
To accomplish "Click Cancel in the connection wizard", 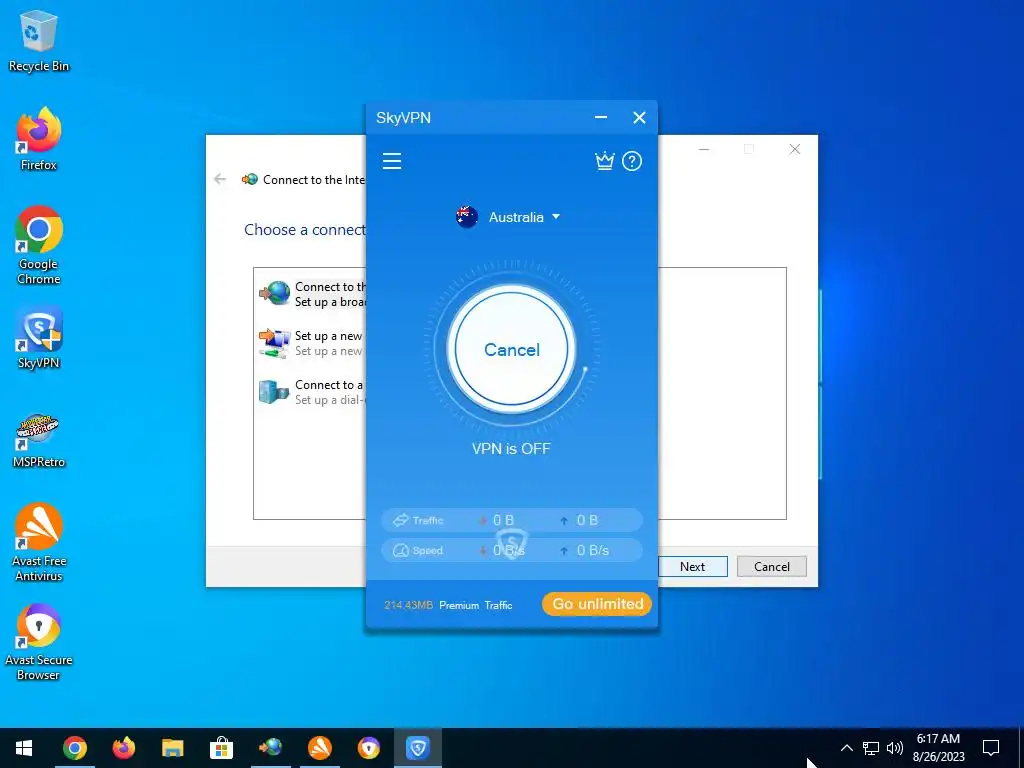I will click(x=772, y=566).
